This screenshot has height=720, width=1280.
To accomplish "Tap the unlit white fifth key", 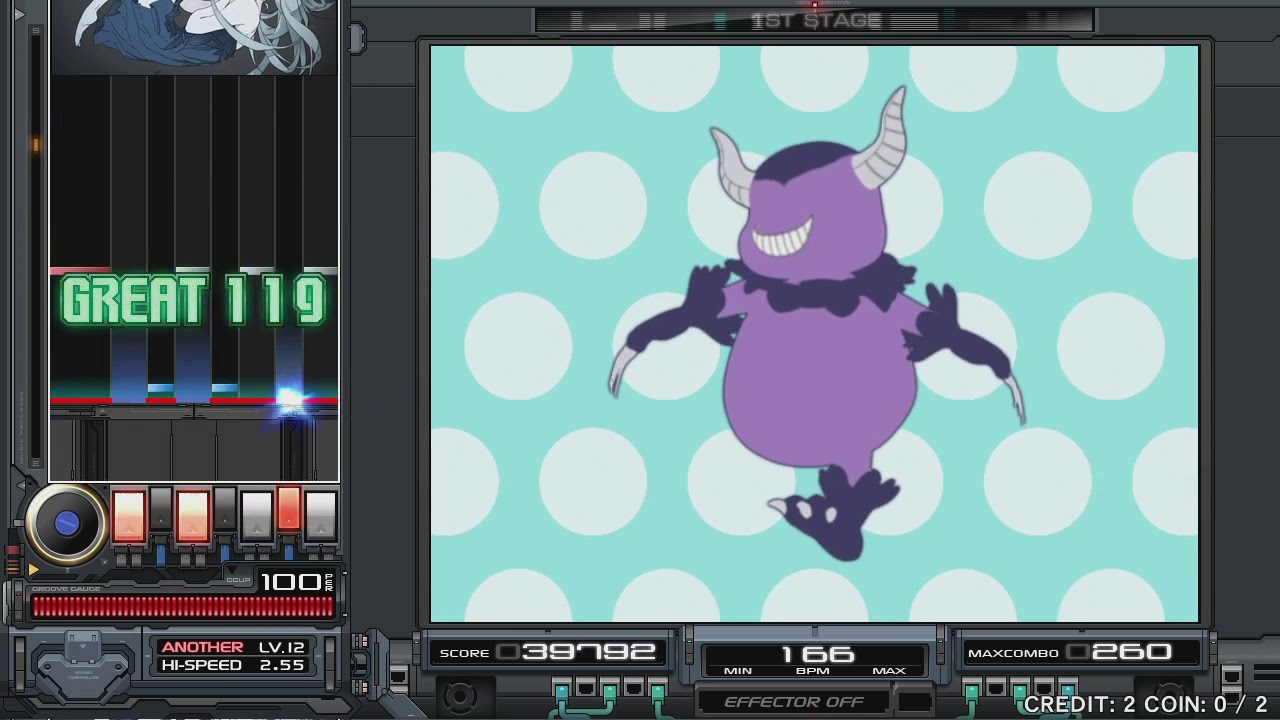I will [257, 517].
